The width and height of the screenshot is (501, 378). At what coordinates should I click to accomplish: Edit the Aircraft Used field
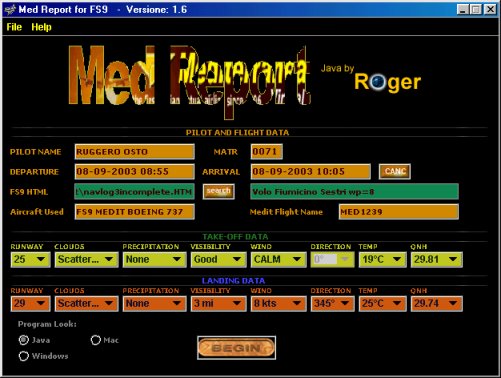tap(135, 212)
